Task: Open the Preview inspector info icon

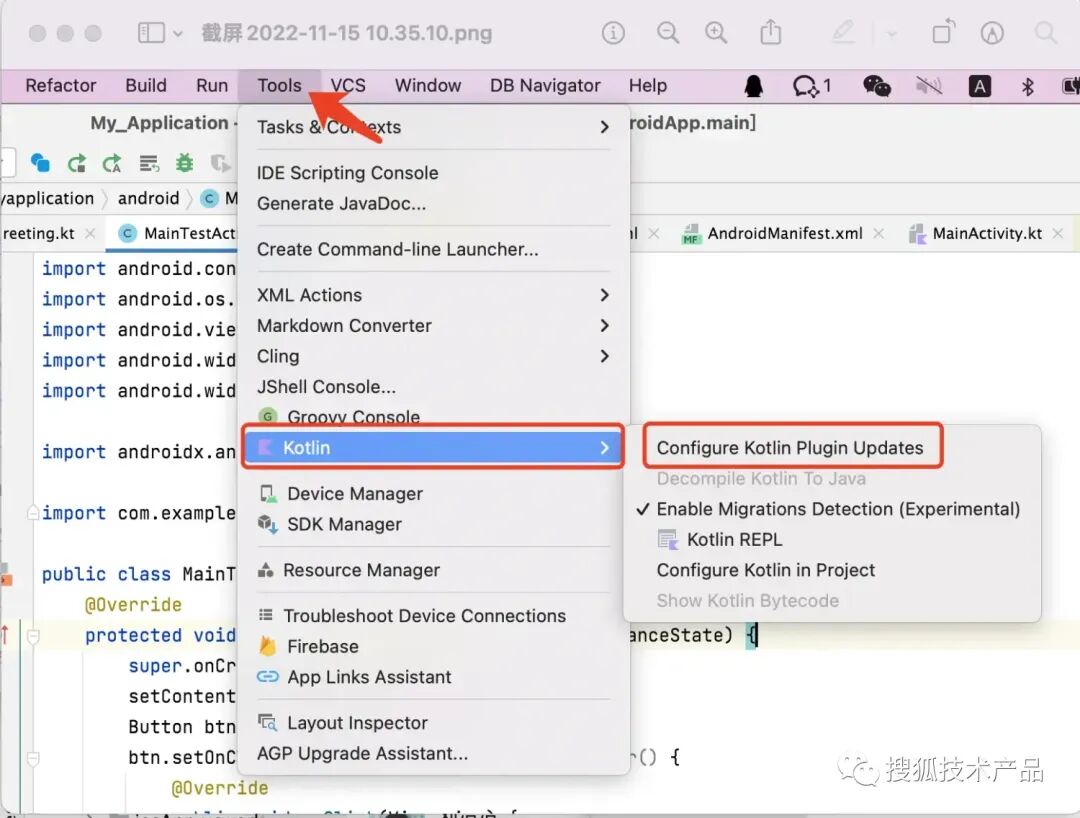Action: 613,32
